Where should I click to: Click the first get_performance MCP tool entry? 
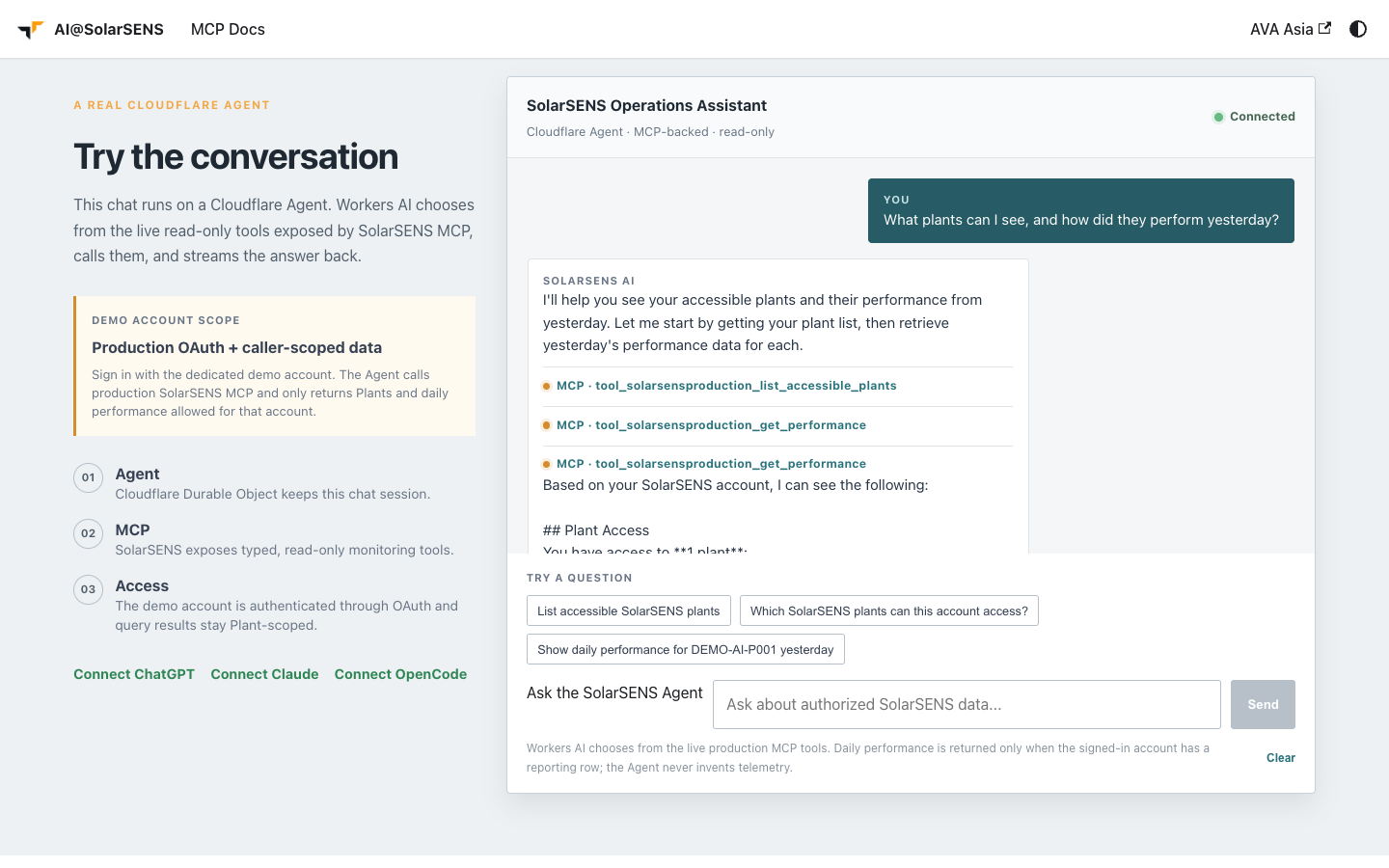(711, 425)
